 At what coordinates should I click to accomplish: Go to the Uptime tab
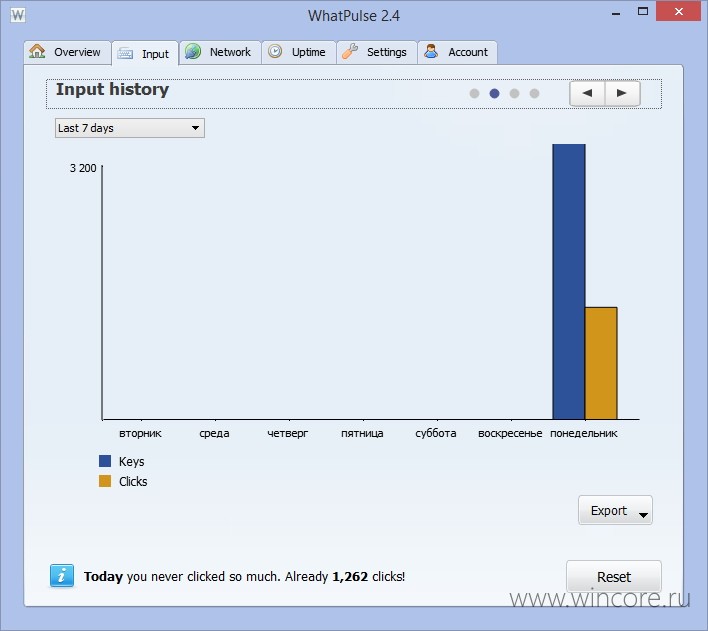(299, 52)
